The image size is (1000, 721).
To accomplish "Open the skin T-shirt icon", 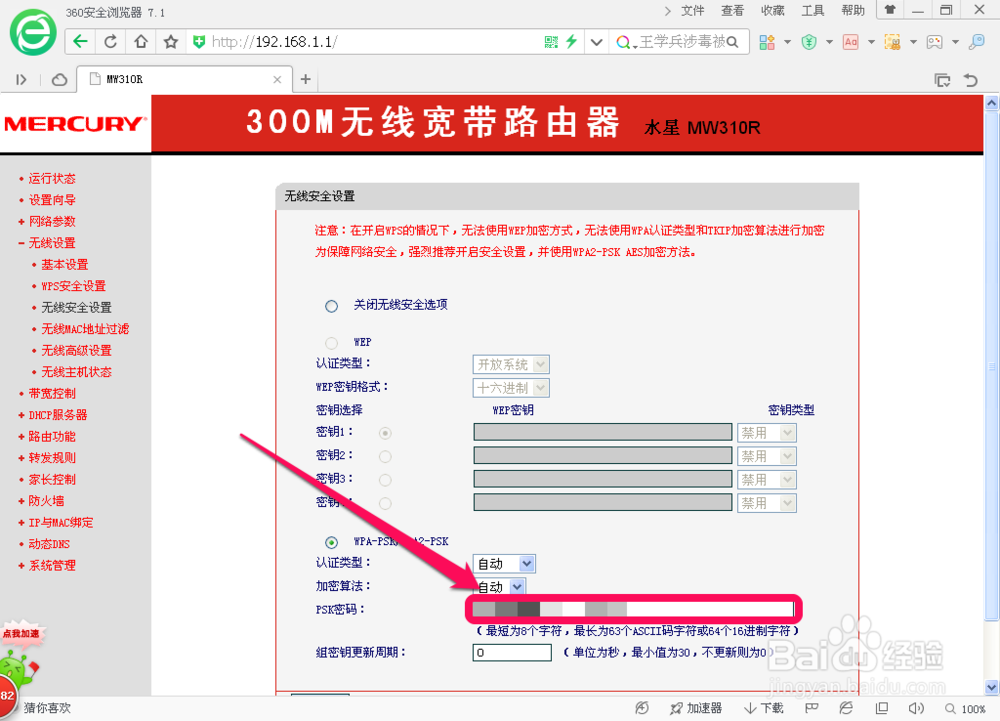I will pos(890,10).
